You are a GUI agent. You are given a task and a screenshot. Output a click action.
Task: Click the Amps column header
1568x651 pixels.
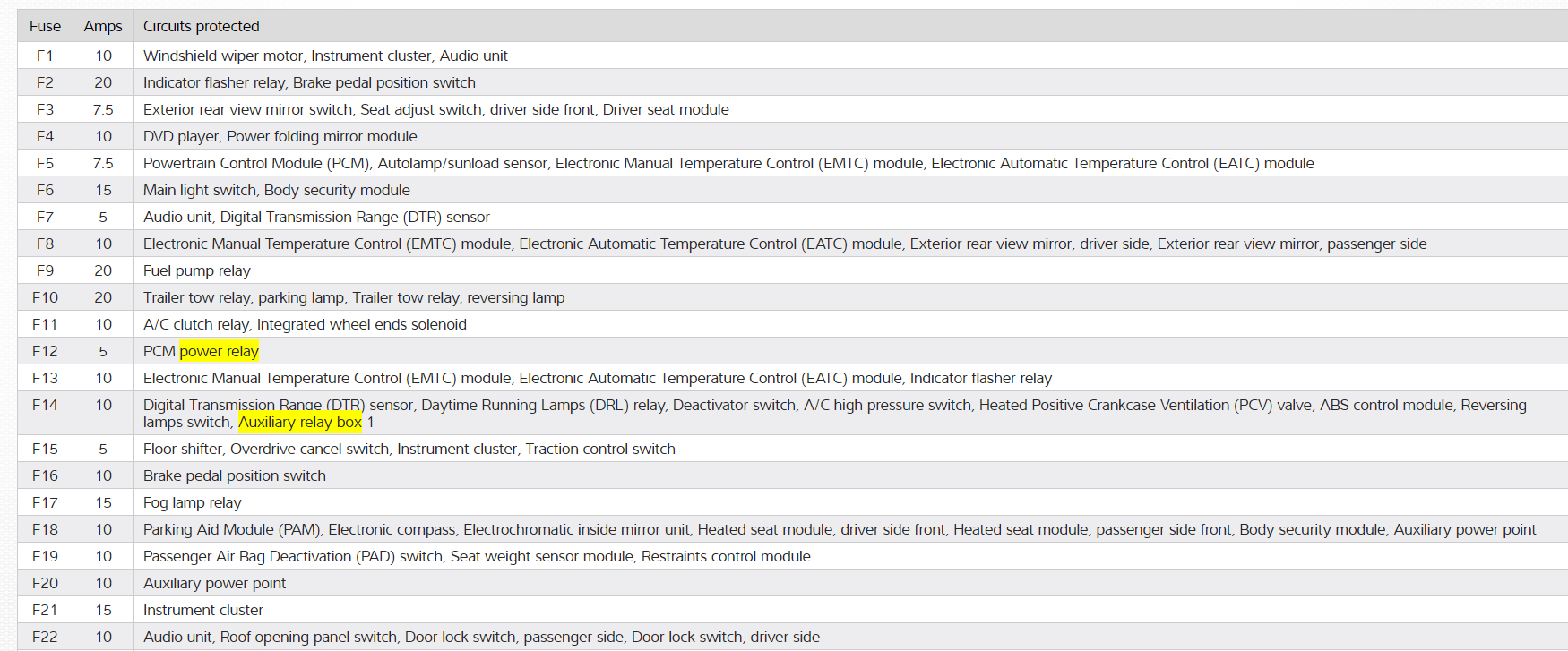click(103, 26)
